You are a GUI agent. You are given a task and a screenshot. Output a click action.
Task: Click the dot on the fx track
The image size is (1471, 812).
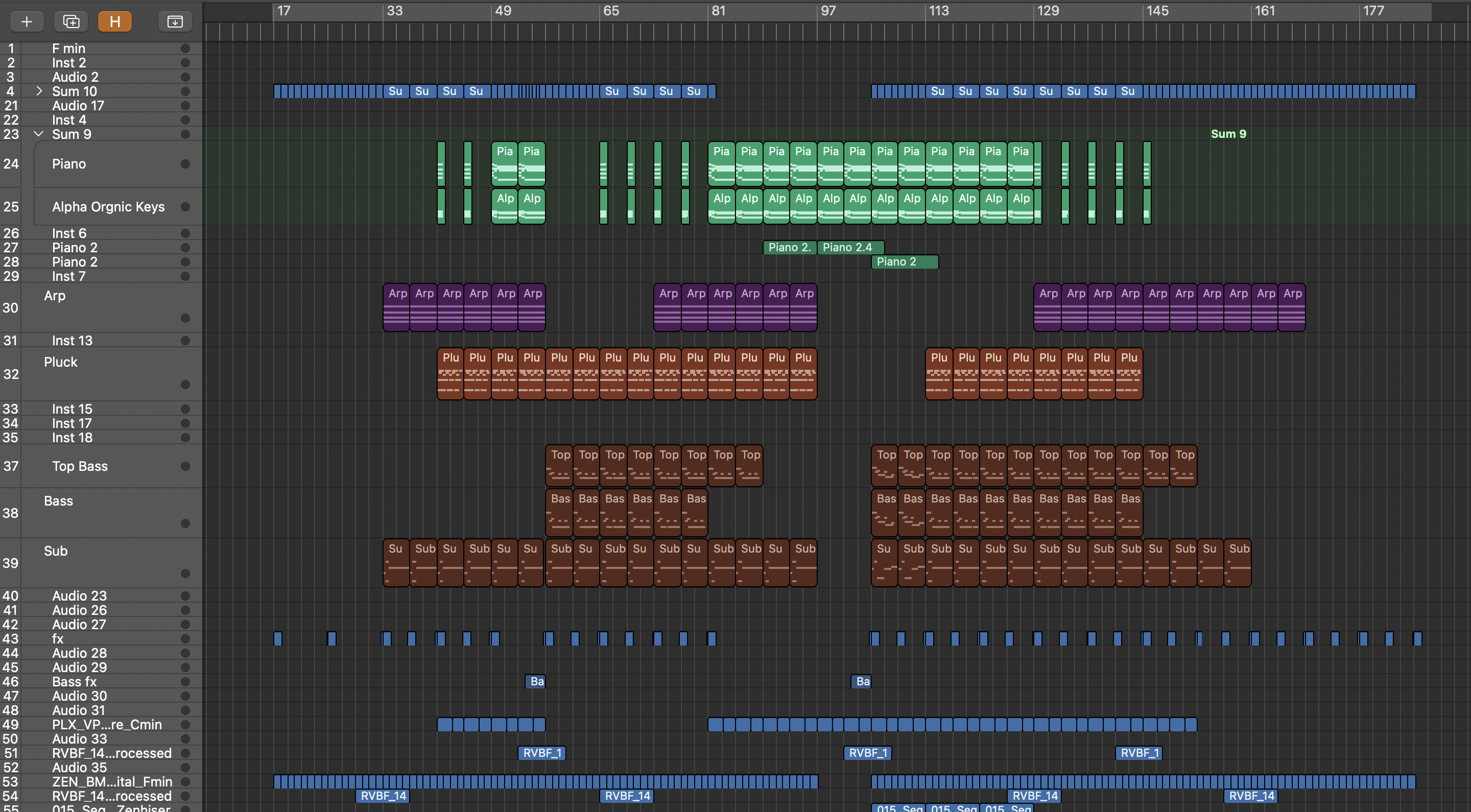185,639
